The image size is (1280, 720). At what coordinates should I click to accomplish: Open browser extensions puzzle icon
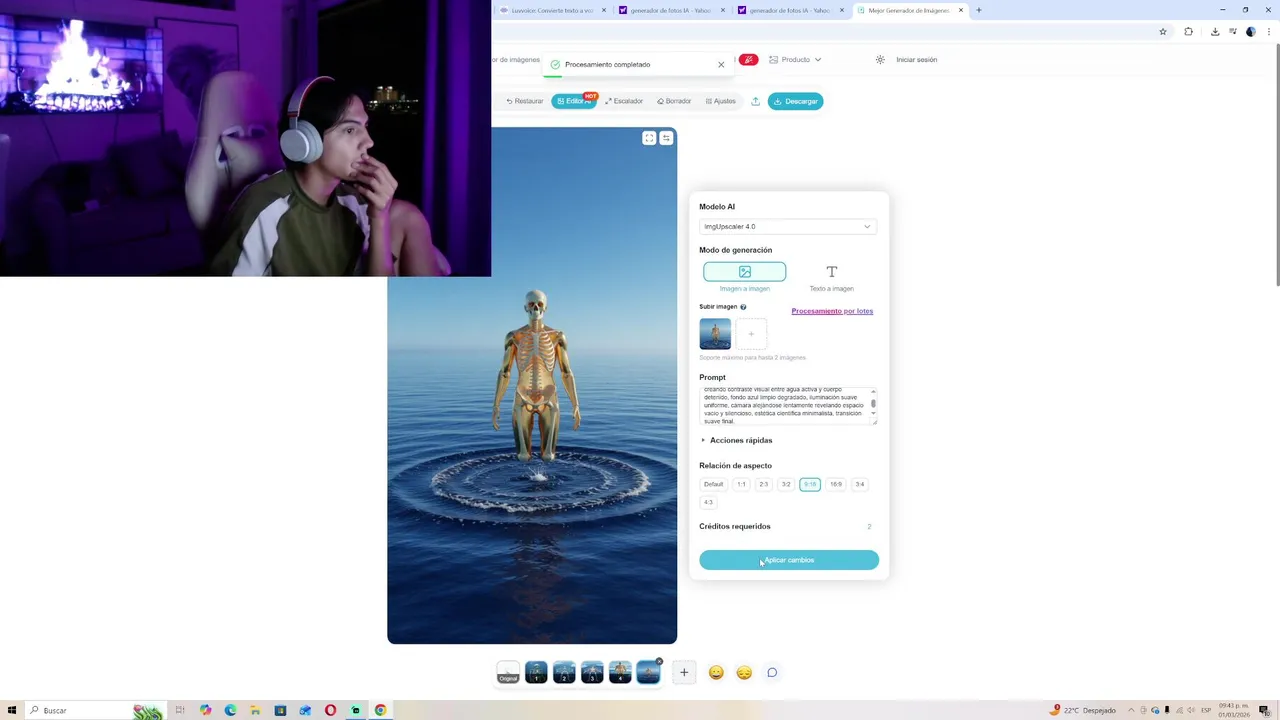click(1188, 31)
